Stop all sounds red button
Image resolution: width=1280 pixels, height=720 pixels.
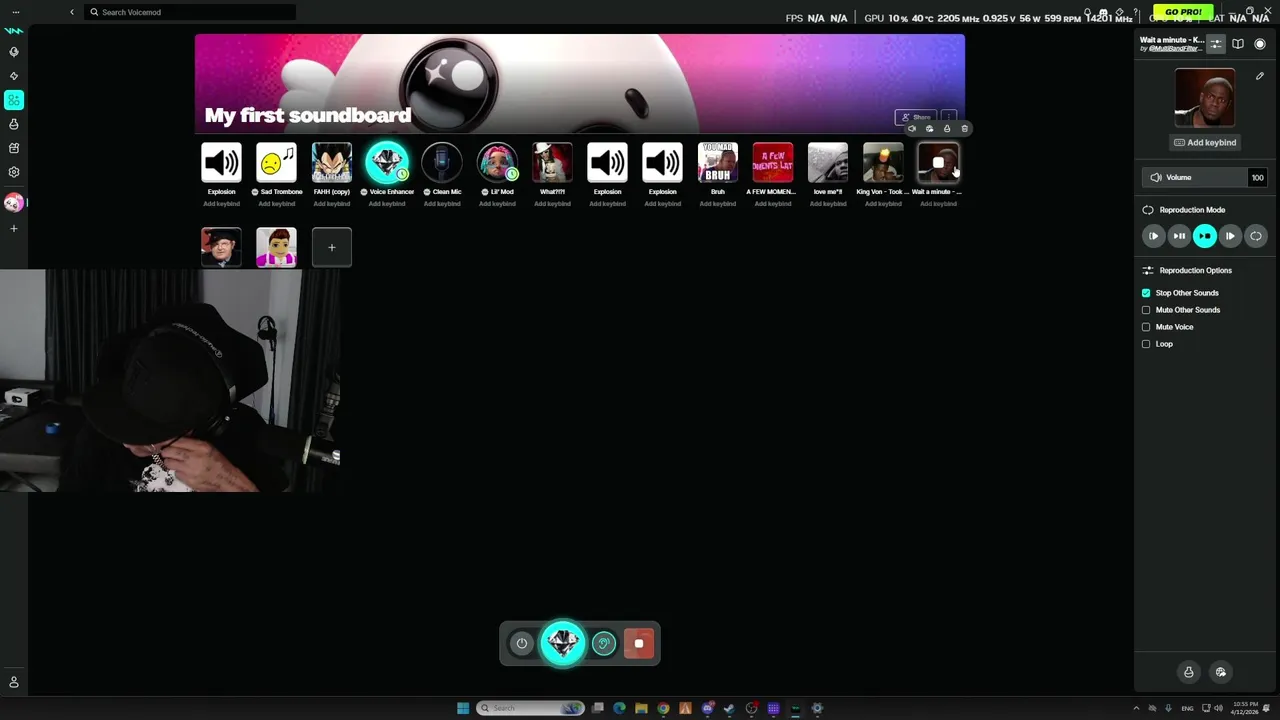pos(639,644)
